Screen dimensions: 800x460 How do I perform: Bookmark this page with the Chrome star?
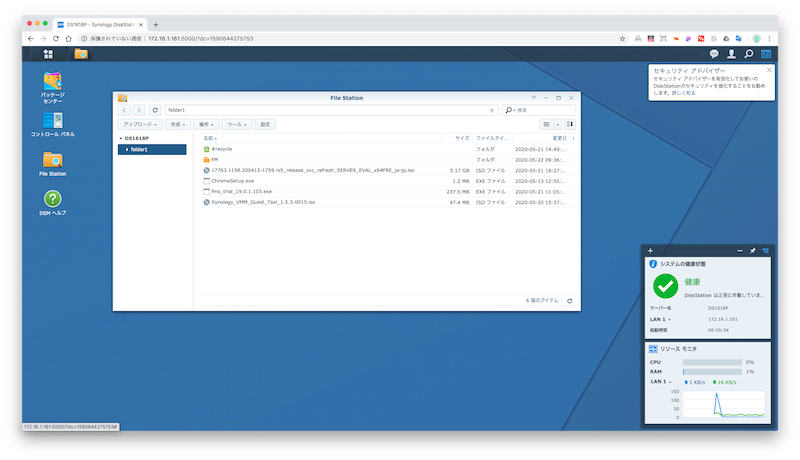pos(622,38)
